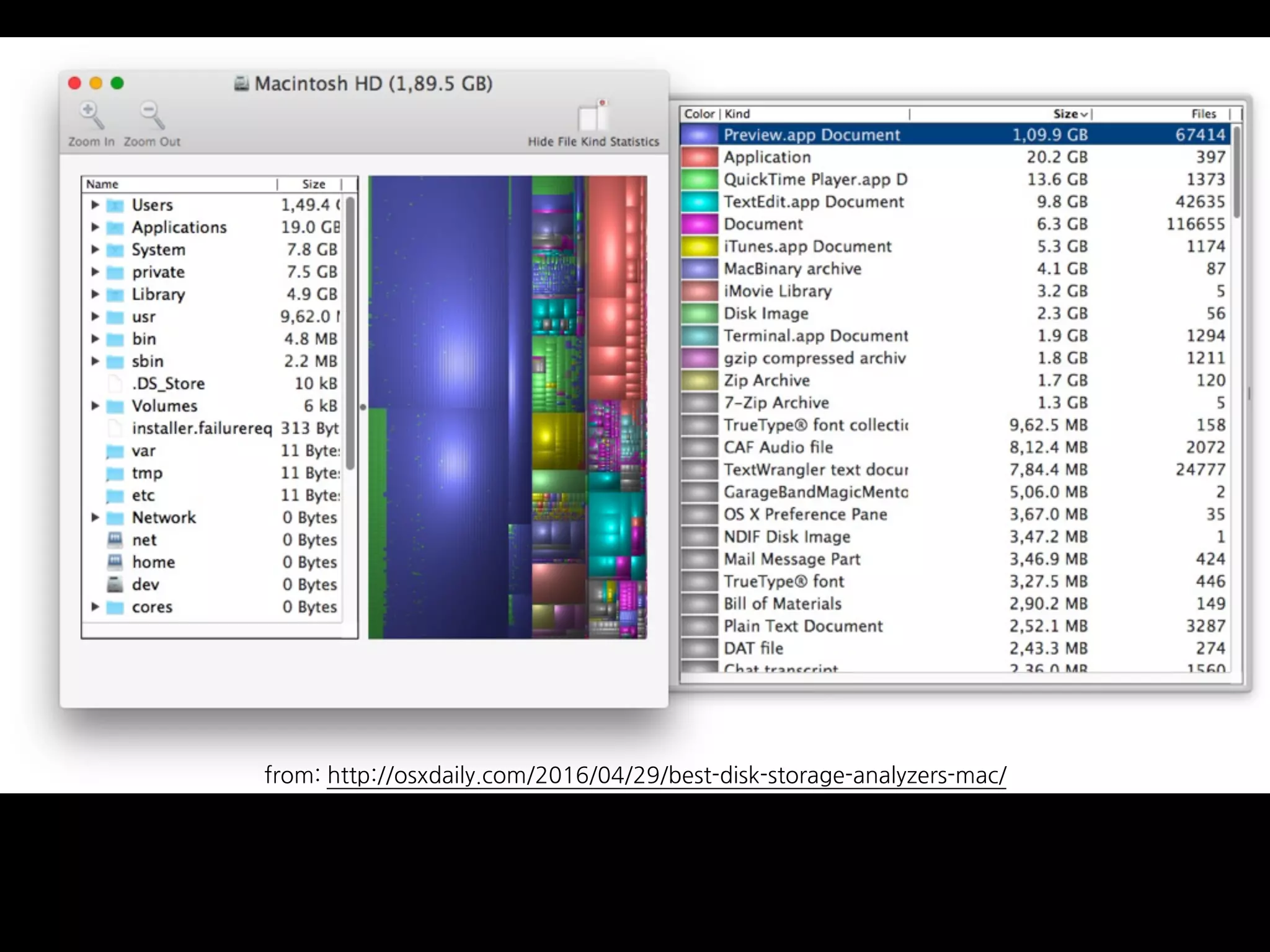1270x952 pixels.
Task: Expand the usr folder
Action: coord(95,316)
